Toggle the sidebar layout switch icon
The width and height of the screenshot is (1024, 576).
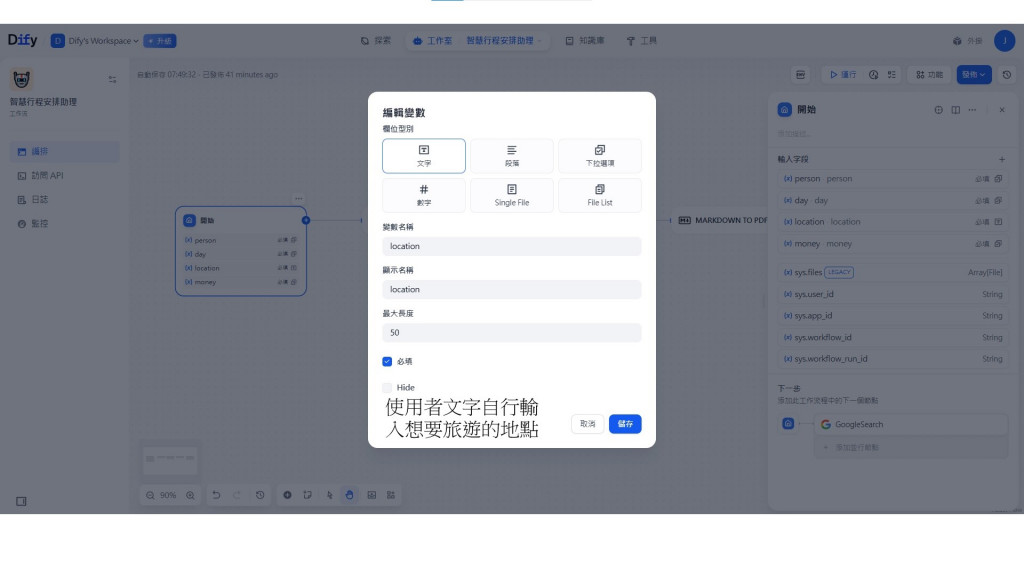coord(112,80)
